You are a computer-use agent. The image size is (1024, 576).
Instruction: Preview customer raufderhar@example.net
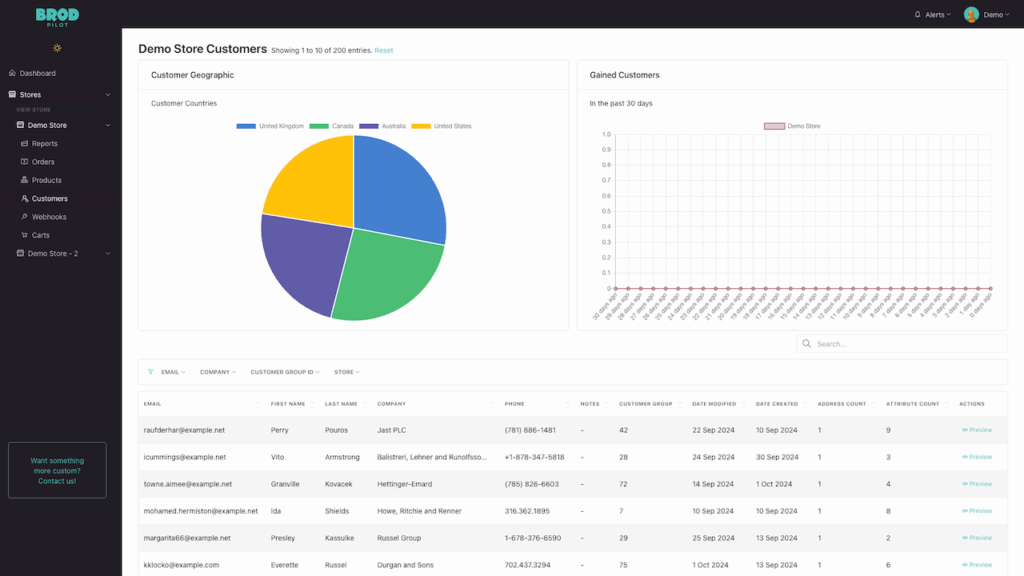coord(977,430)
